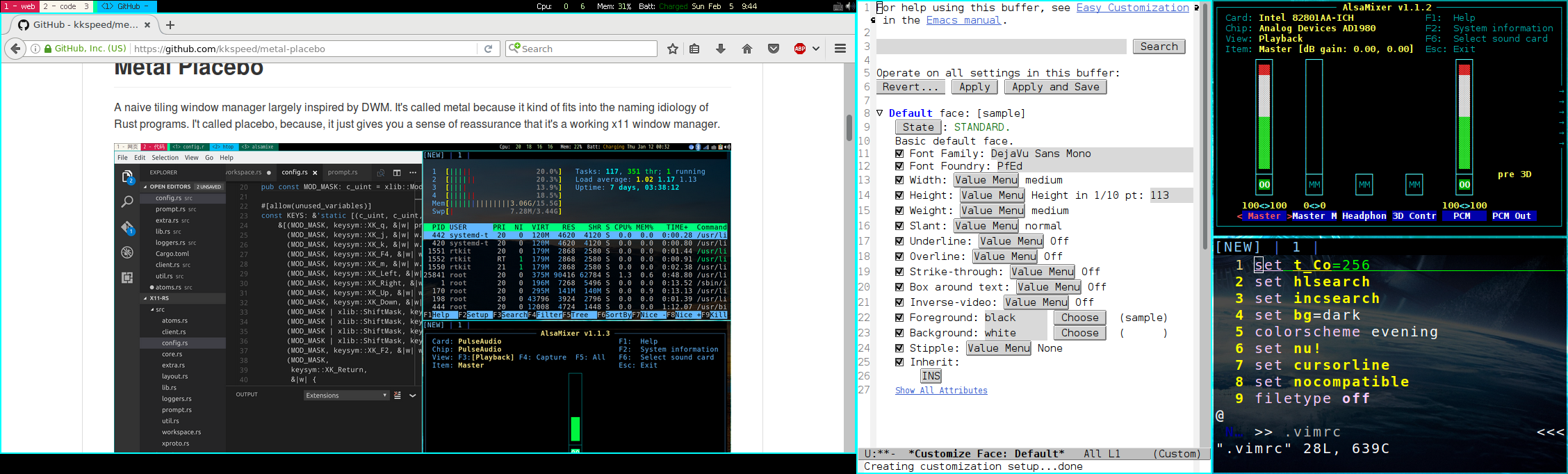Screen dimensions: 1568x474
Task: Uncheck the Underline attribute checkbox
Action: 899,241
